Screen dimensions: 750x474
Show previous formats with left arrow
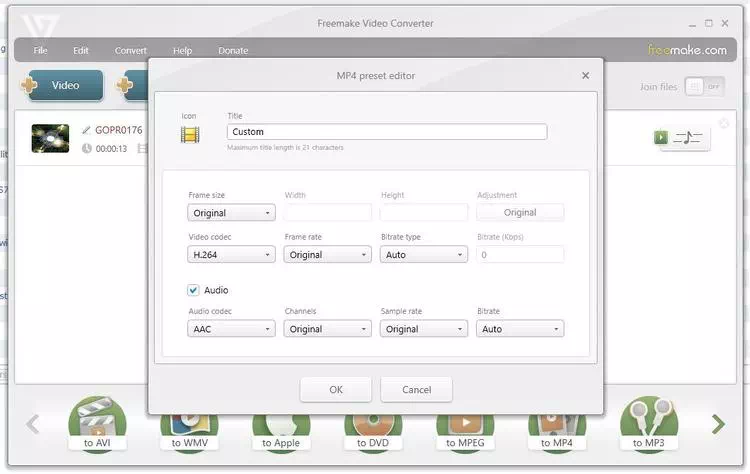tap(33, 424)
